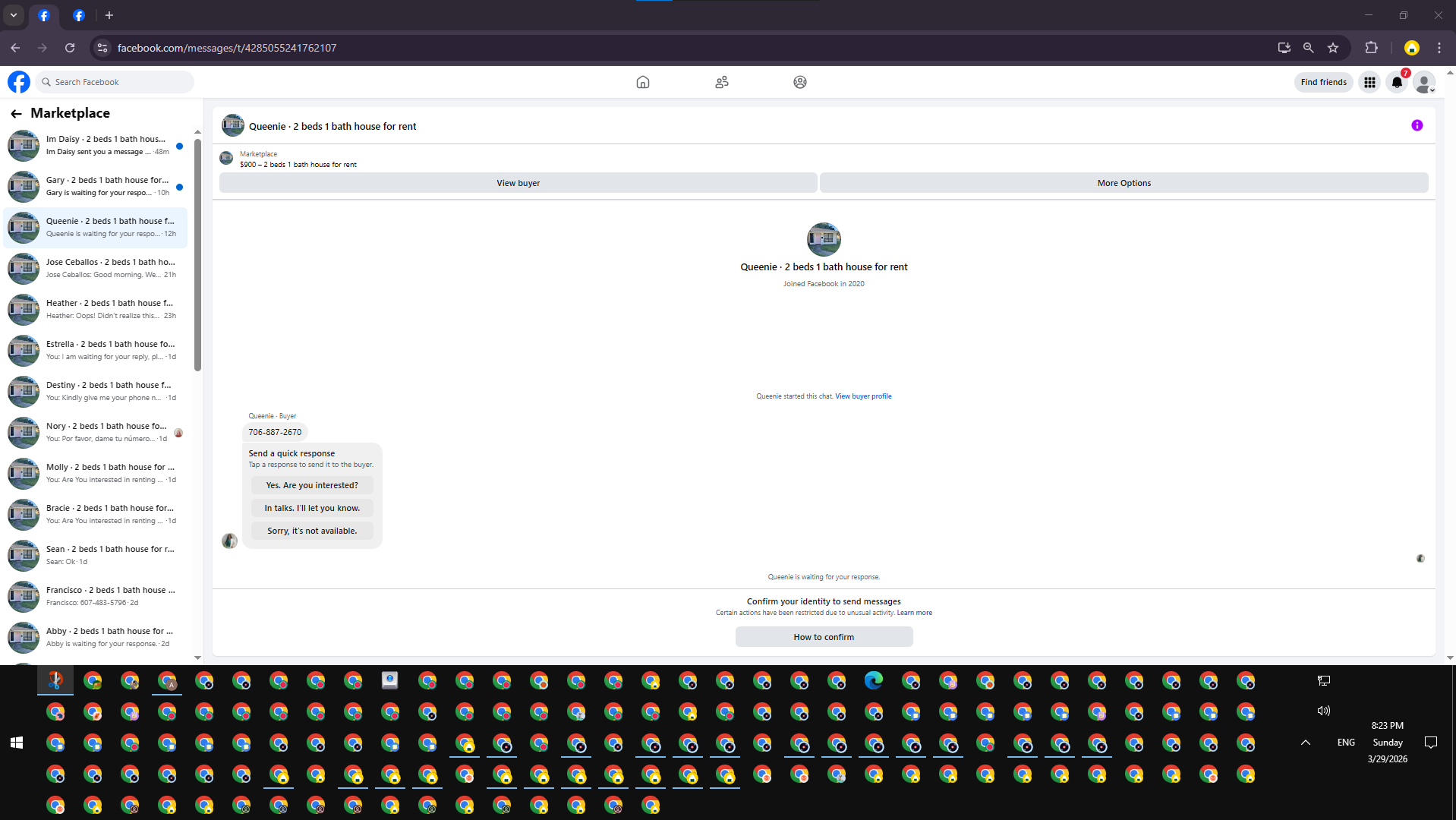This screenshot has height=820, width=1456.
Task: Send quick response 'Sorry, it's not available.'
Action: (312, 531)
